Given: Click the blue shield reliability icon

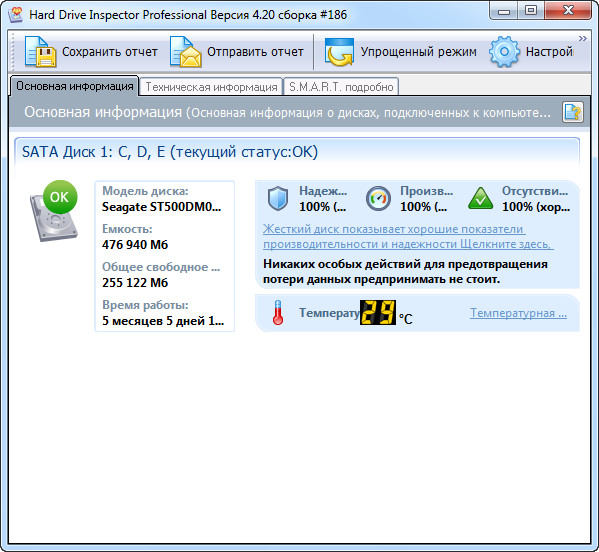Looking at the screenshot, I should click(x=278, y=198).
